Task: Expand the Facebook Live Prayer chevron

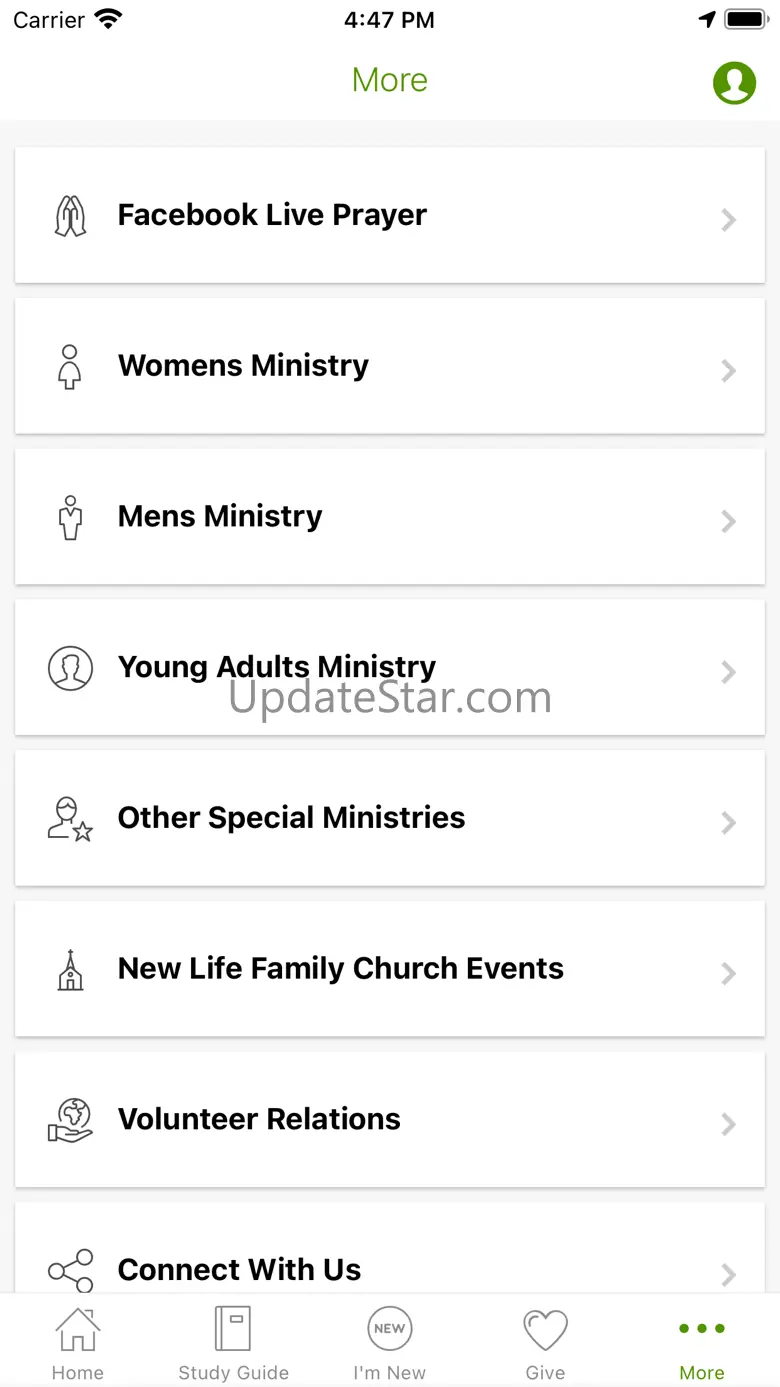Action: (729, 220)
